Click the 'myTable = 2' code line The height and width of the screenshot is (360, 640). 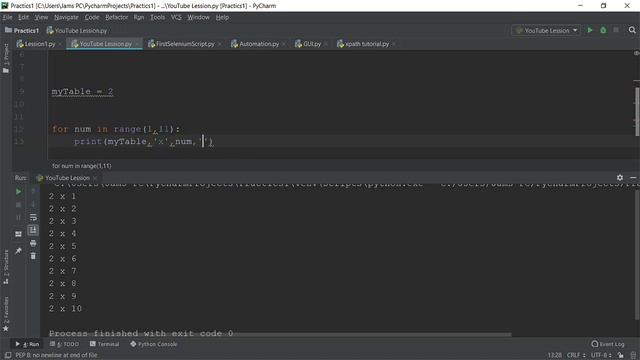click(x=82, y=91)
